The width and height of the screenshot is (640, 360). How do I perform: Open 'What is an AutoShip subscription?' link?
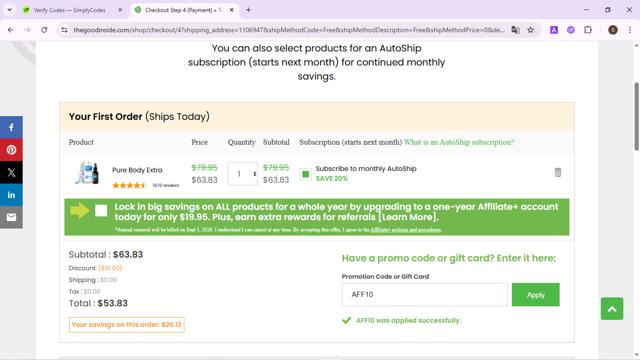[459, 142]
